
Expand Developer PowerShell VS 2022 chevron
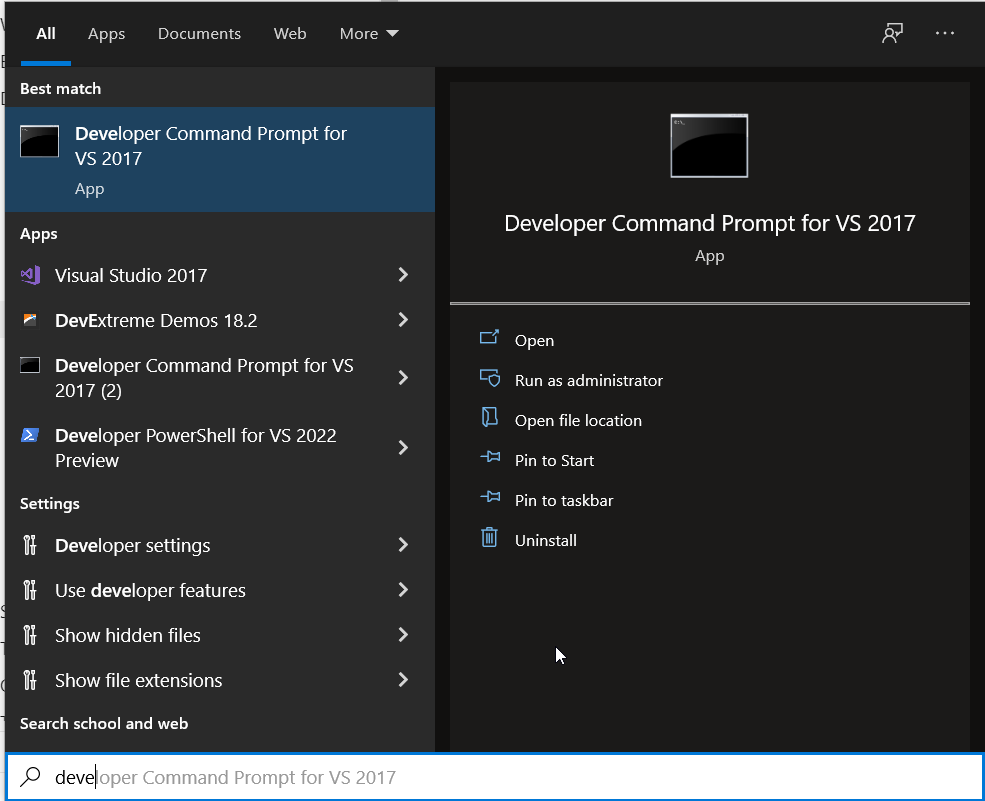(403, 447)
